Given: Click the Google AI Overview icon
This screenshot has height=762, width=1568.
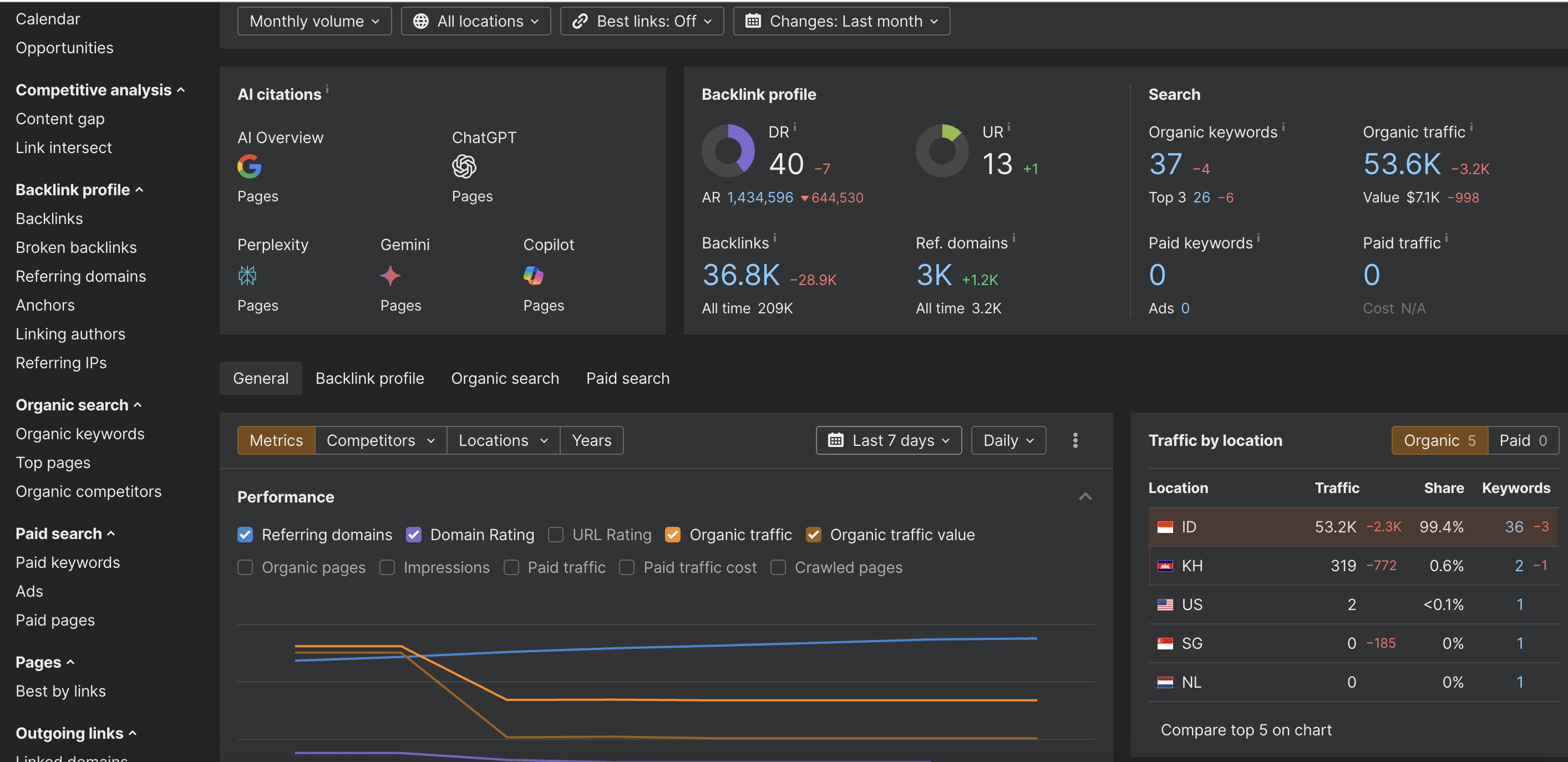Looking at the screenshot, I should point(249,166).
